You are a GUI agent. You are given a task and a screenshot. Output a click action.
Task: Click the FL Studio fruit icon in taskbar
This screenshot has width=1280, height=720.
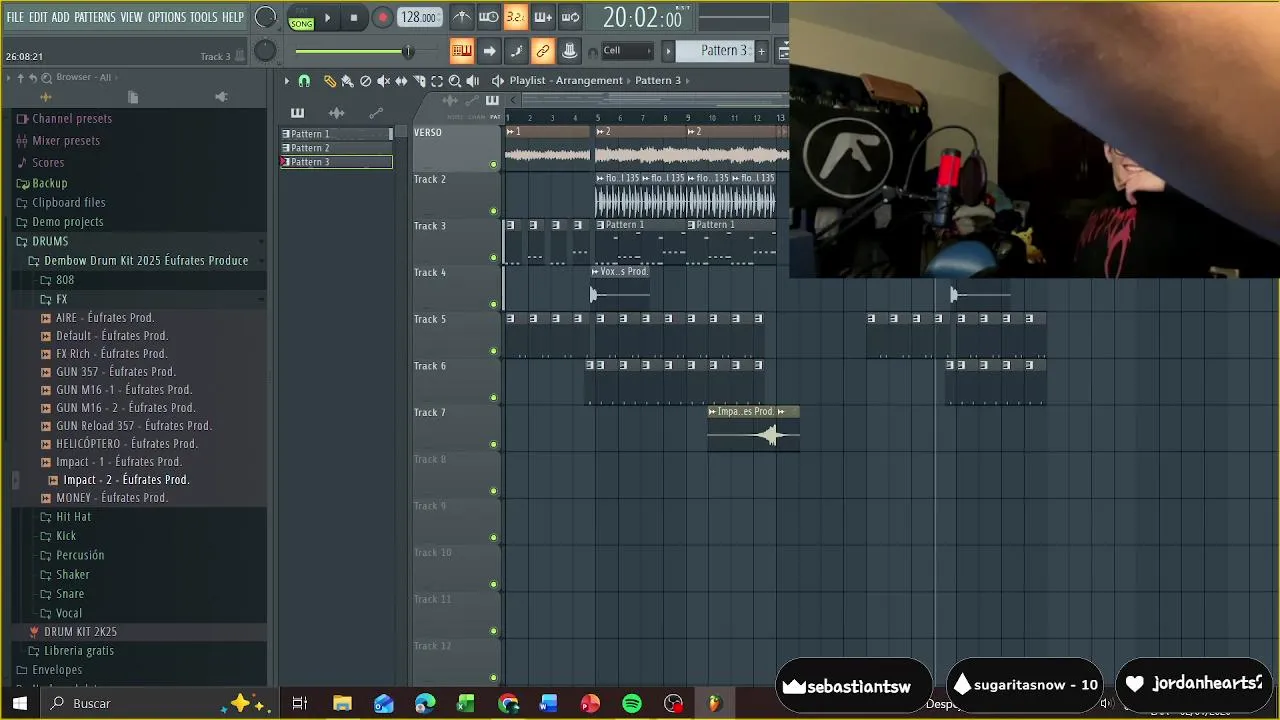[713, 704]
